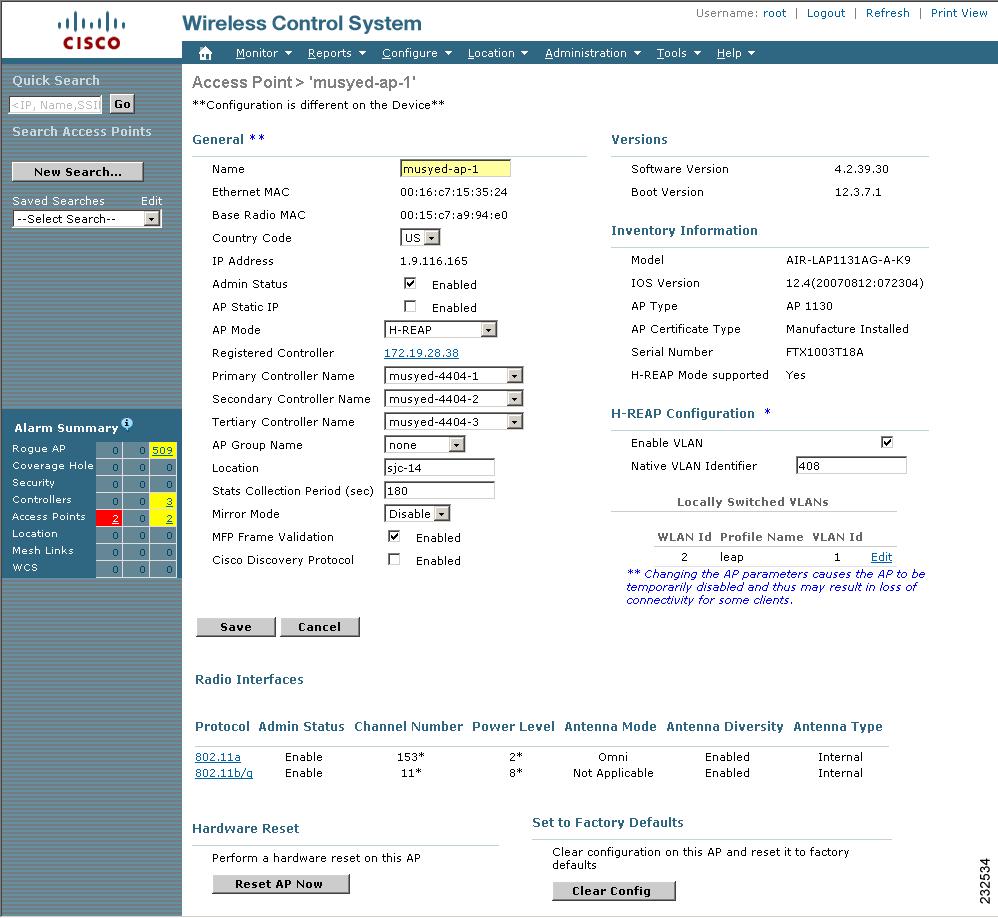The width and height of the screenshot is (998, 918).
Task: Open the Location menu
Action: (498, 53)
